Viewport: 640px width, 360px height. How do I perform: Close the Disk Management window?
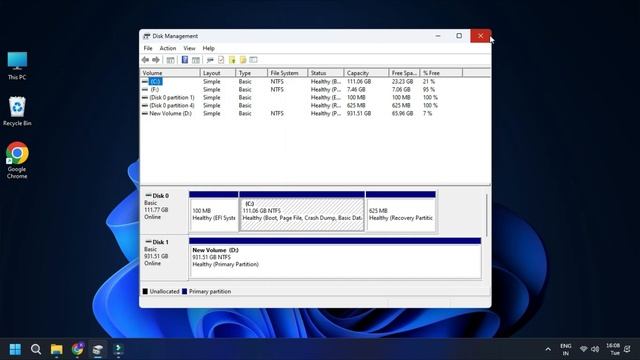(x=480, y=36)
